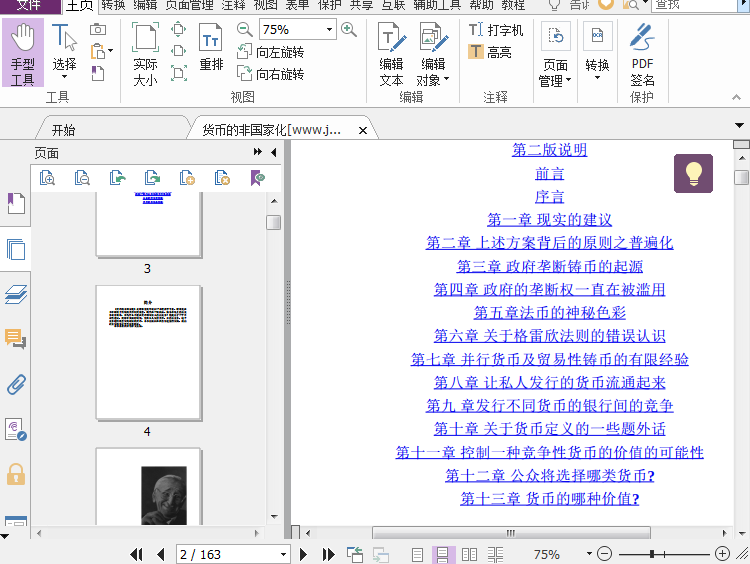750x564 pixels.
Task: Open the 75% zoom combo box in ribbon
Action: pos(298,30)
